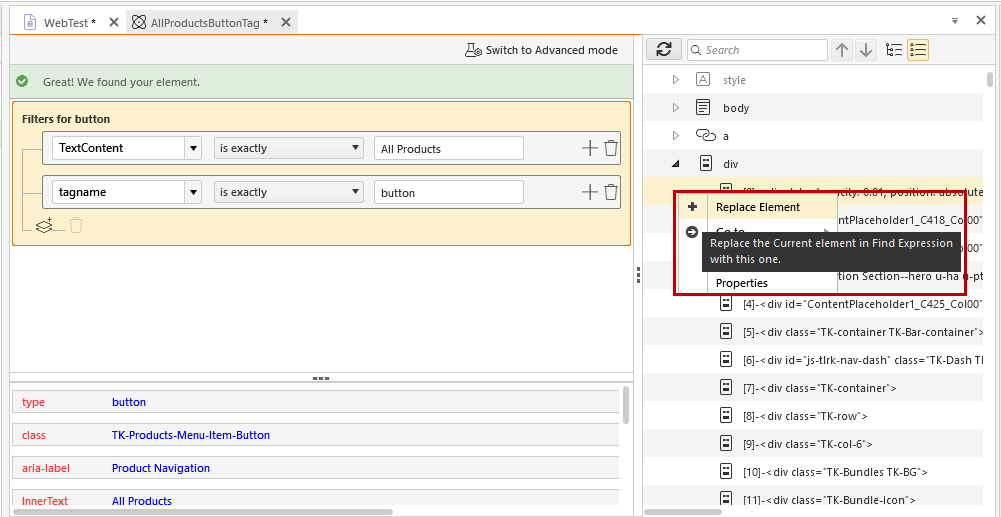Open the tab overflow dropdown arrow

(x=955, y=20)
